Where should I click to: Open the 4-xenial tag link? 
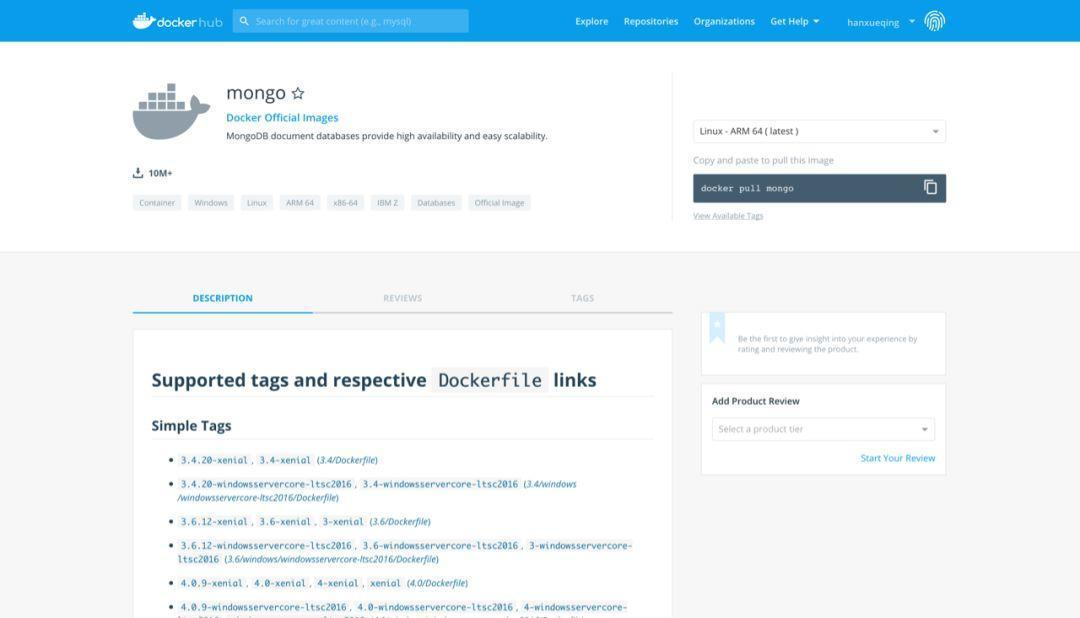[338, 583]
